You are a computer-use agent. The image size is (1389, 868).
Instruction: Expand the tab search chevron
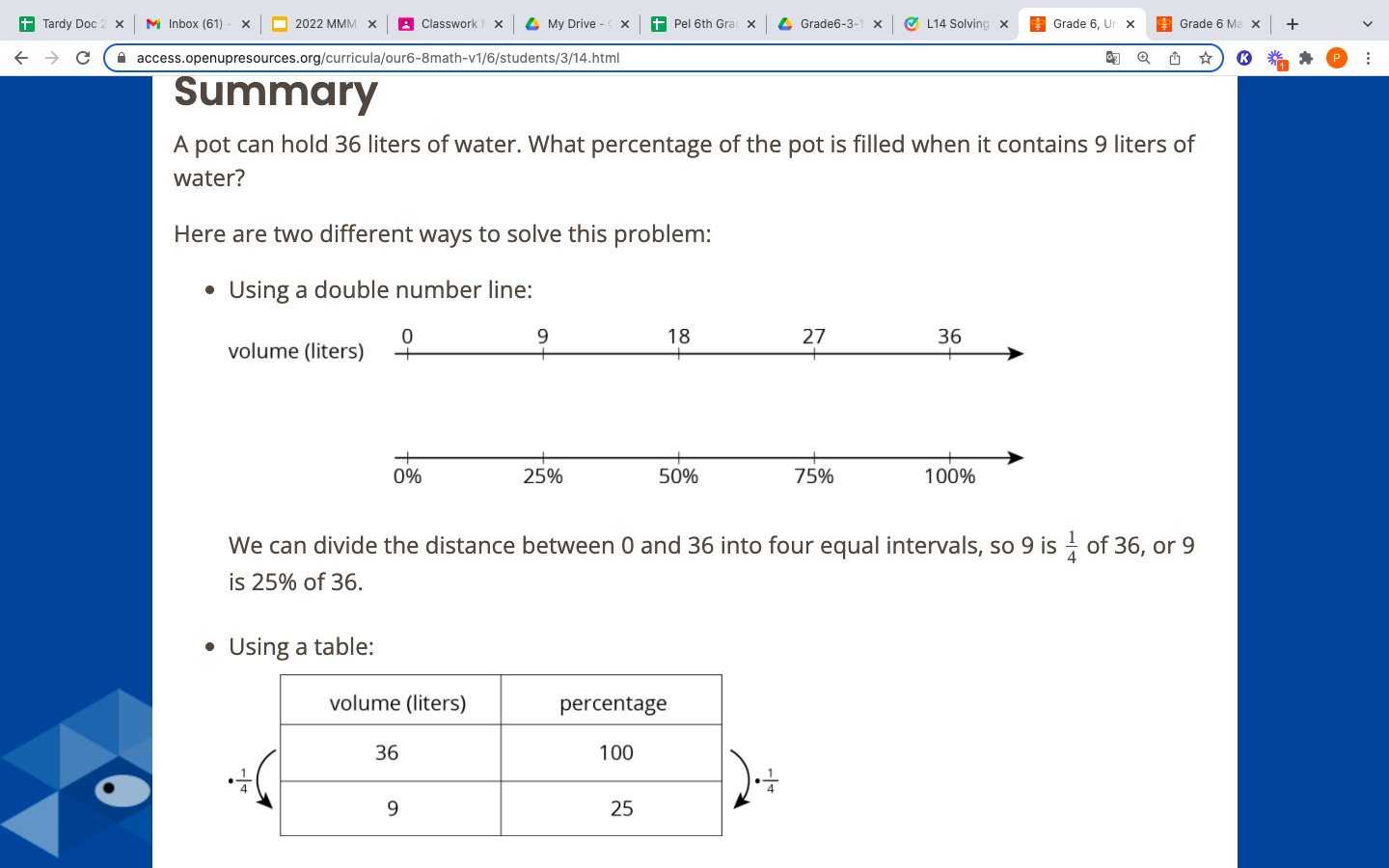1367,24
